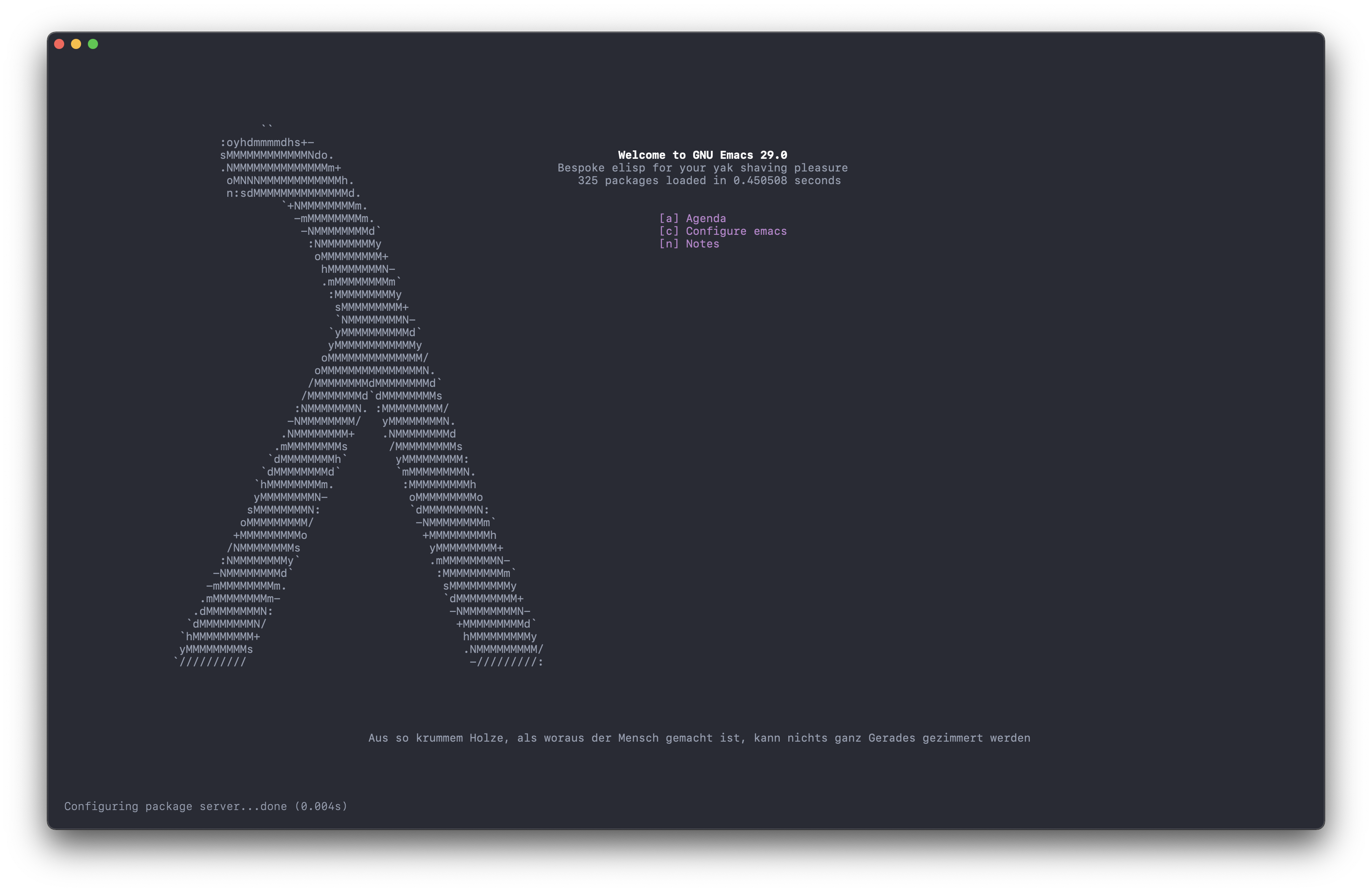This screenshot has height=892, width=1372.
Task: Click where the lambda logo legs split
Action: coord(372,396)
